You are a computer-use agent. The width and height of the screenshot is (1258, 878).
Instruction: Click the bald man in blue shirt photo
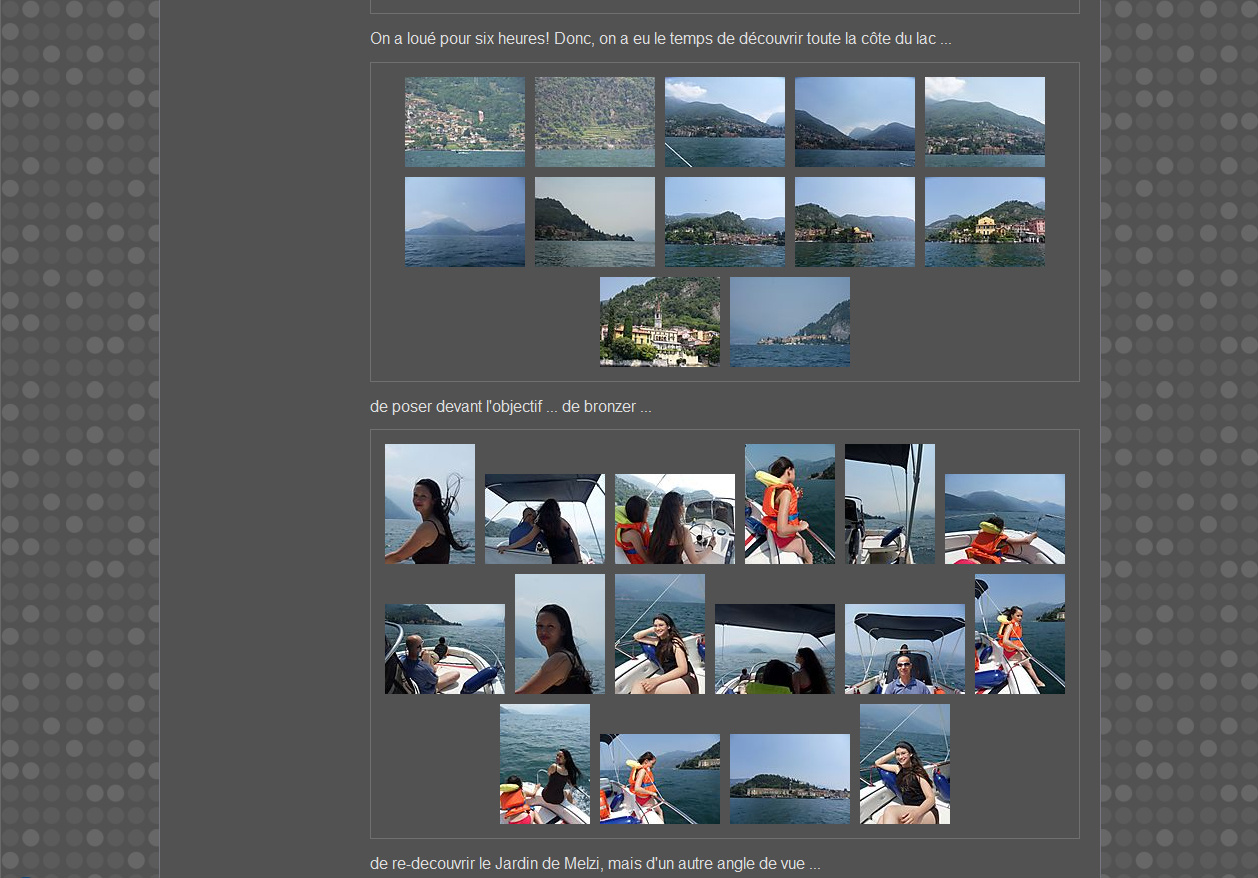coord(444,649)
